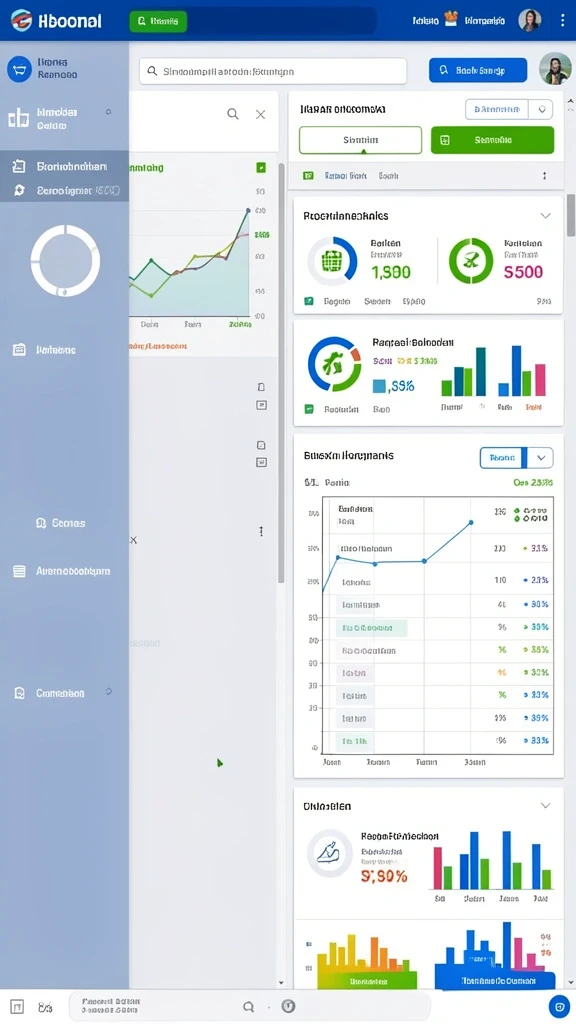The image size is (576, 1024).
Task: Click the blue search button beside search field
Action: pyautogui.click(x=478, y=71)
